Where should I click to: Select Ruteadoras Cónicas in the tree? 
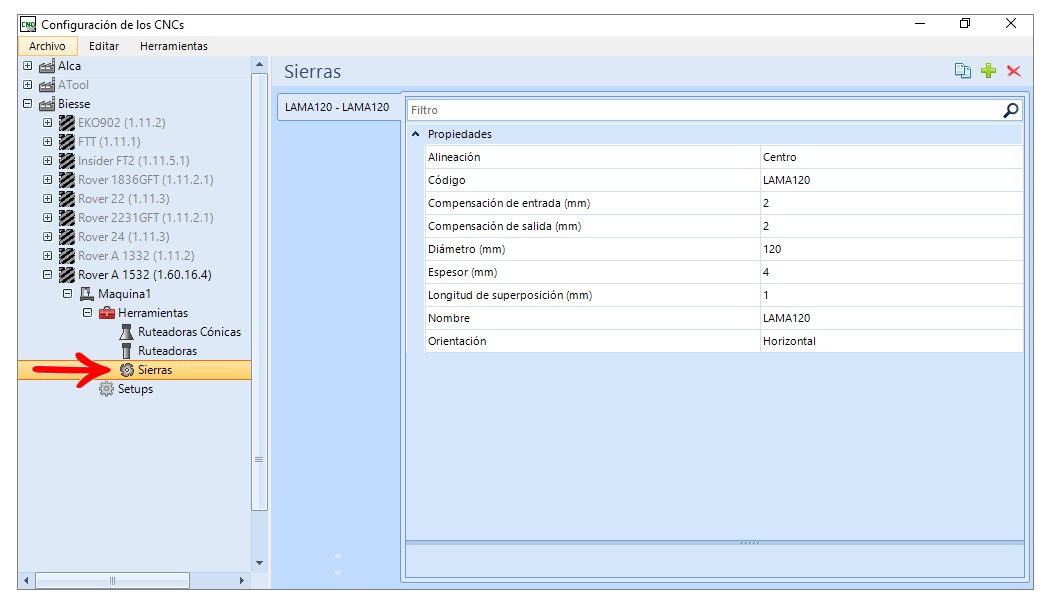(189, 332)
